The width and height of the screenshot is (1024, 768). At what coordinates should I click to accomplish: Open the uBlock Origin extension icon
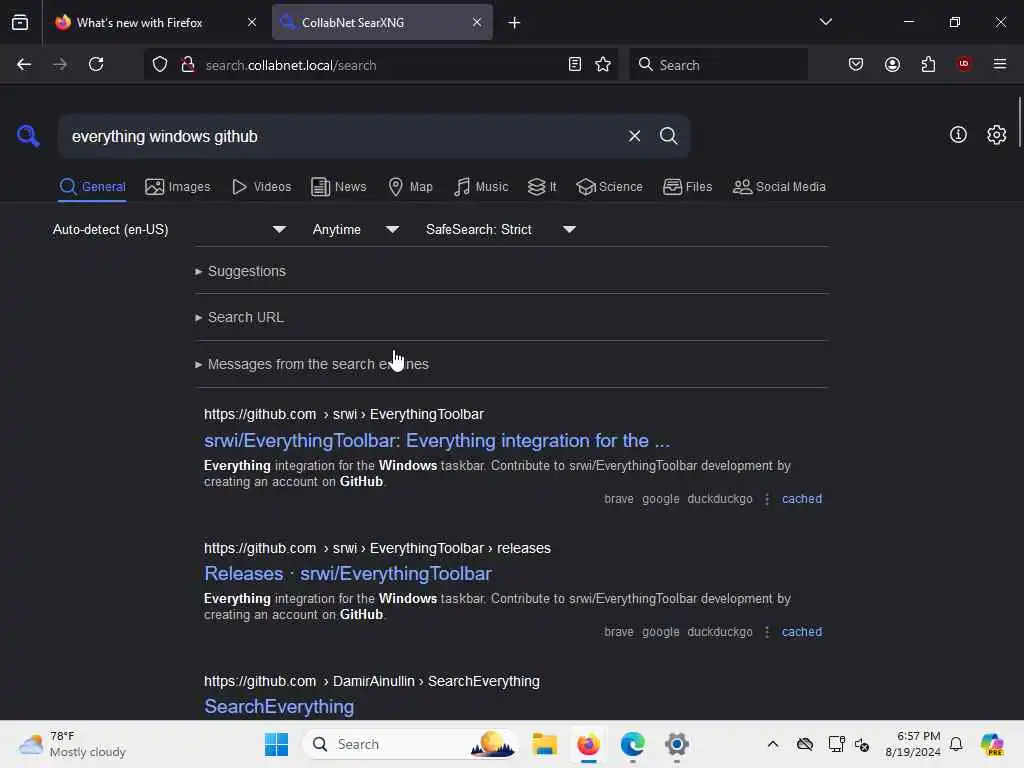[x=963, y=65]
